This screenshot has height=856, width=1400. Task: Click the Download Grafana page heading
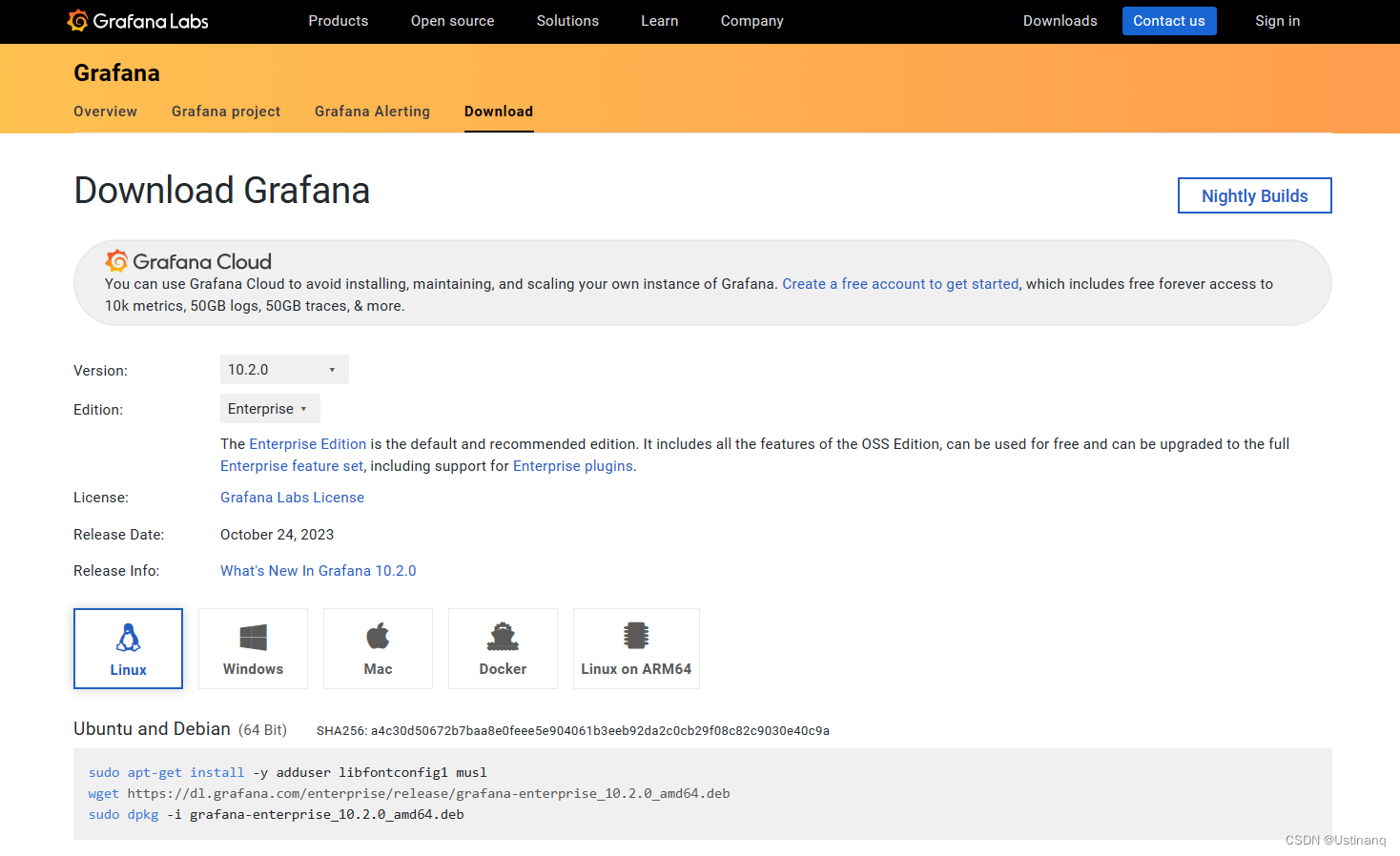[222, 191]
